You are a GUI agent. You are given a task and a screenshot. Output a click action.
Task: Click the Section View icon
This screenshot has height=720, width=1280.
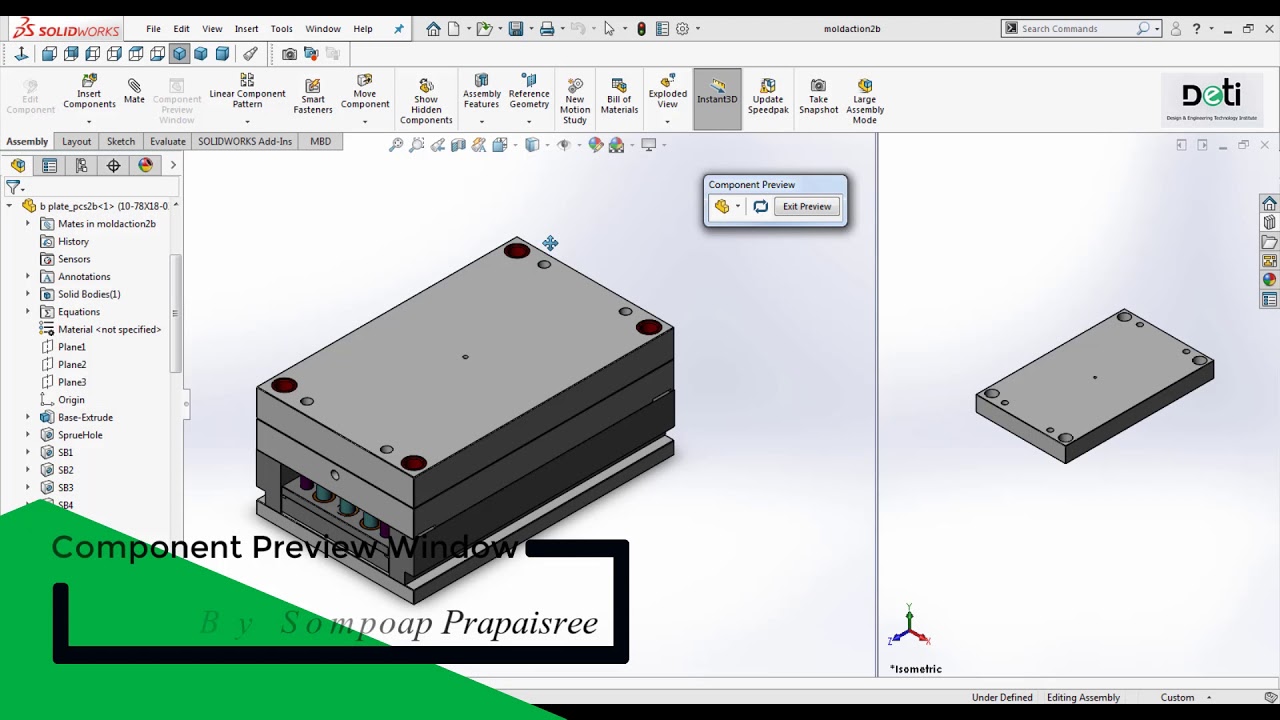[458, 145]
